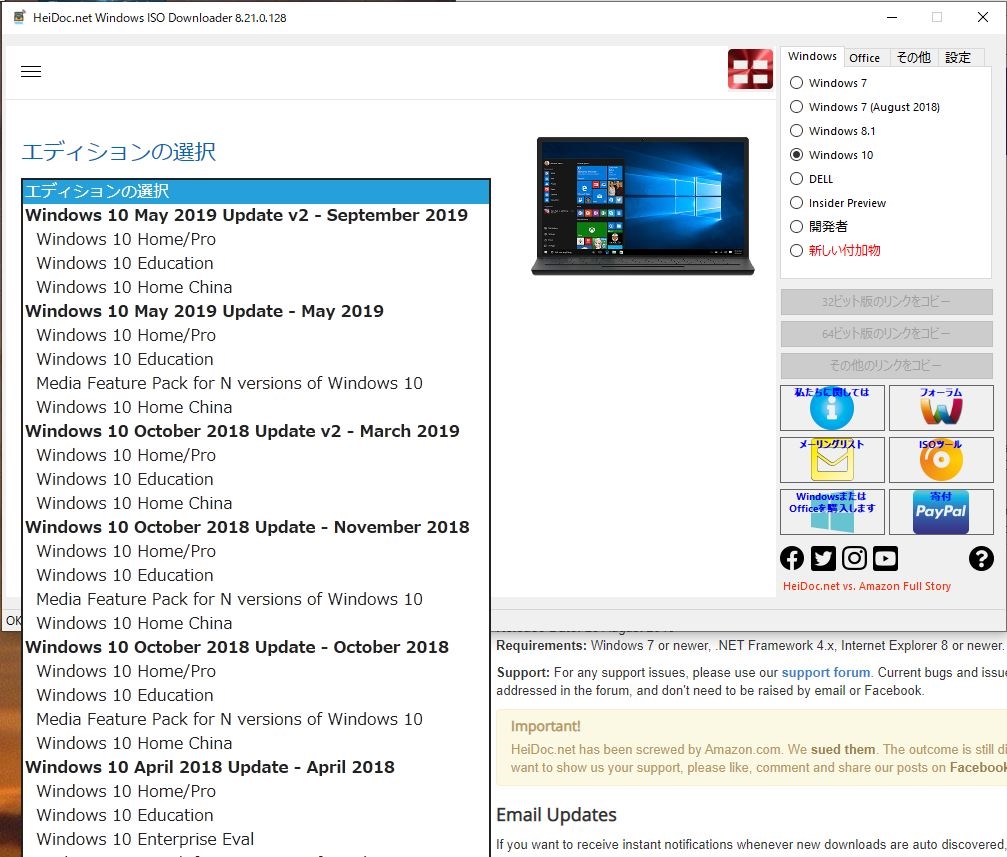This screenshot has width=1007, height=857.
Task: Choose Home China under October 2018 Update - October 2018
Action: pyautogui.click(x=256, y=743)
